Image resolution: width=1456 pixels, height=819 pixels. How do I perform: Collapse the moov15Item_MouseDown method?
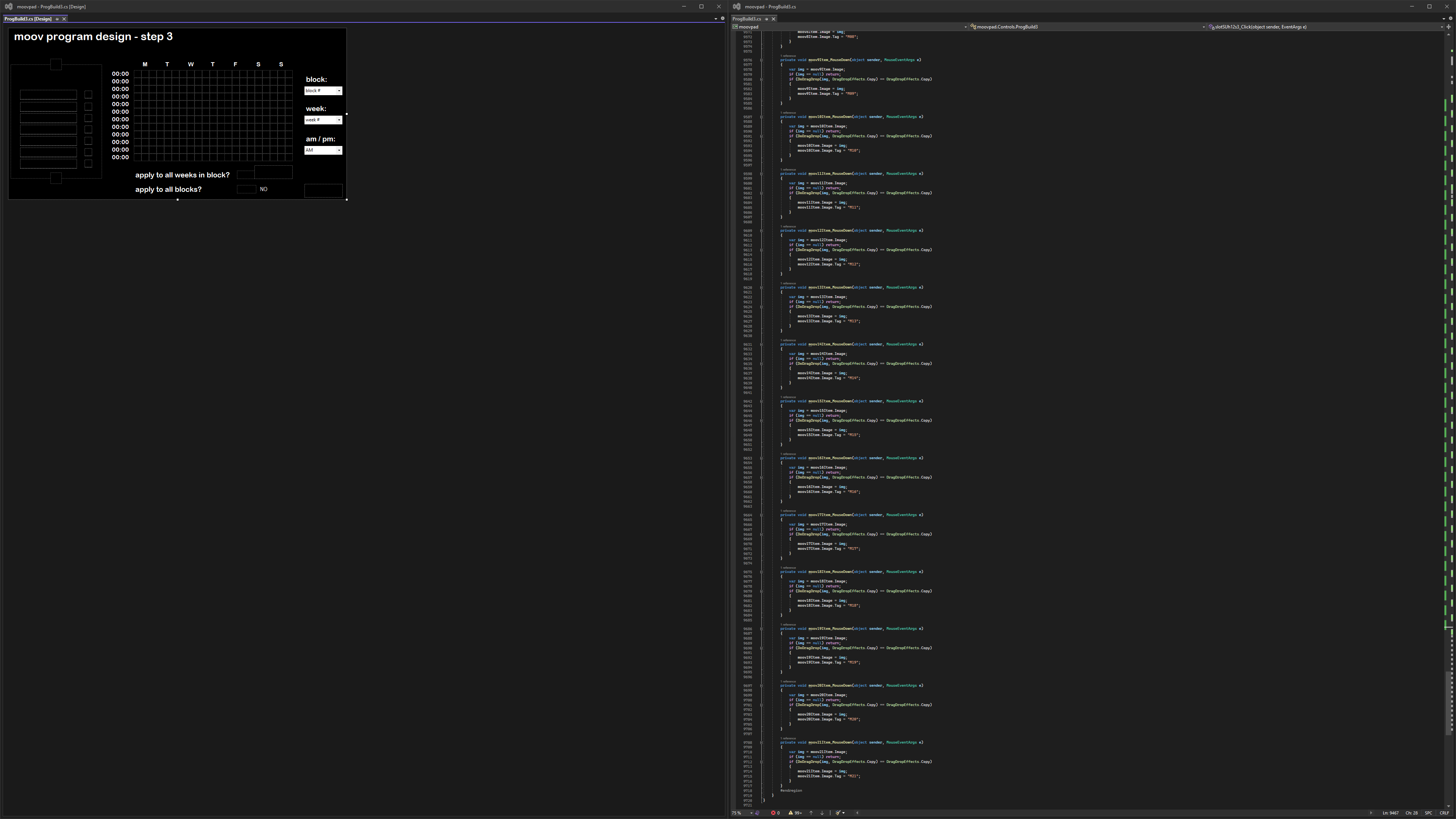coord(761,401)
